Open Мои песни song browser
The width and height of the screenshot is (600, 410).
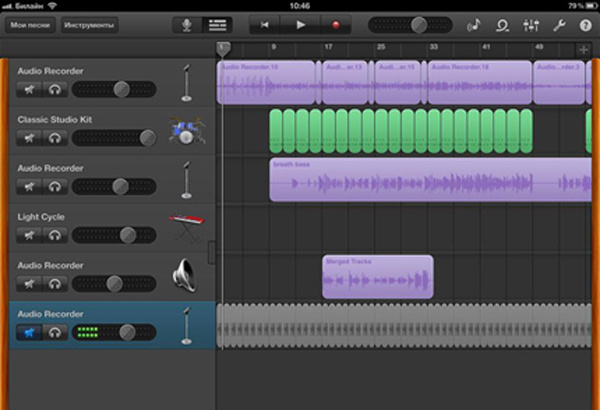[30, 25]
